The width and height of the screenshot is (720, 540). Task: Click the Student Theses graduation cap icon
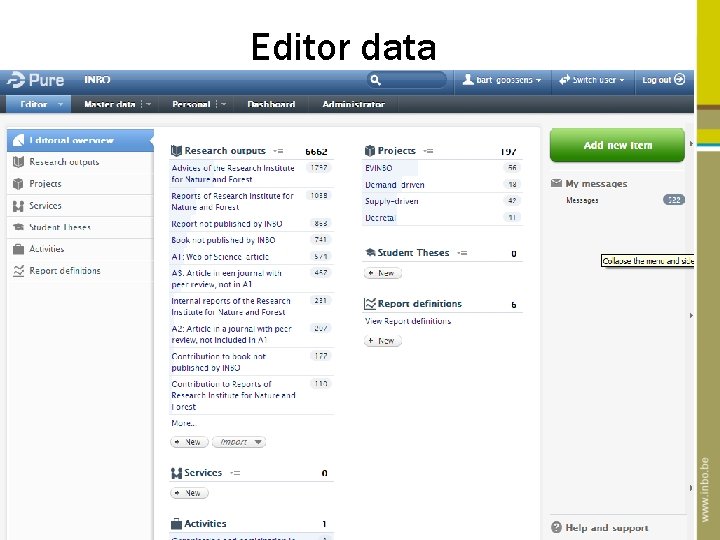click(370, 253)
